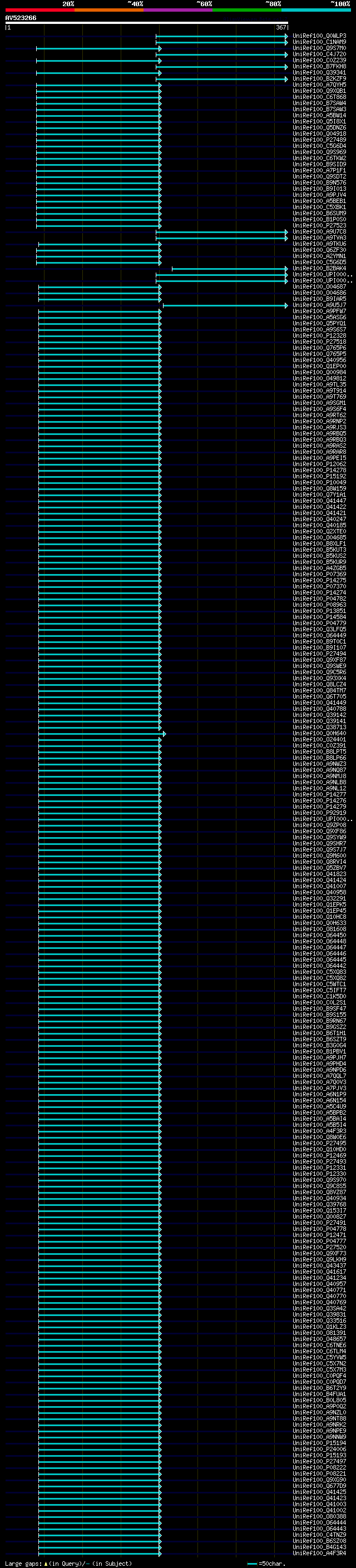Select hit label UniRef100_P14278
Image resolution: width=356 pixels, height=1568 pixels.
(319, 471)
